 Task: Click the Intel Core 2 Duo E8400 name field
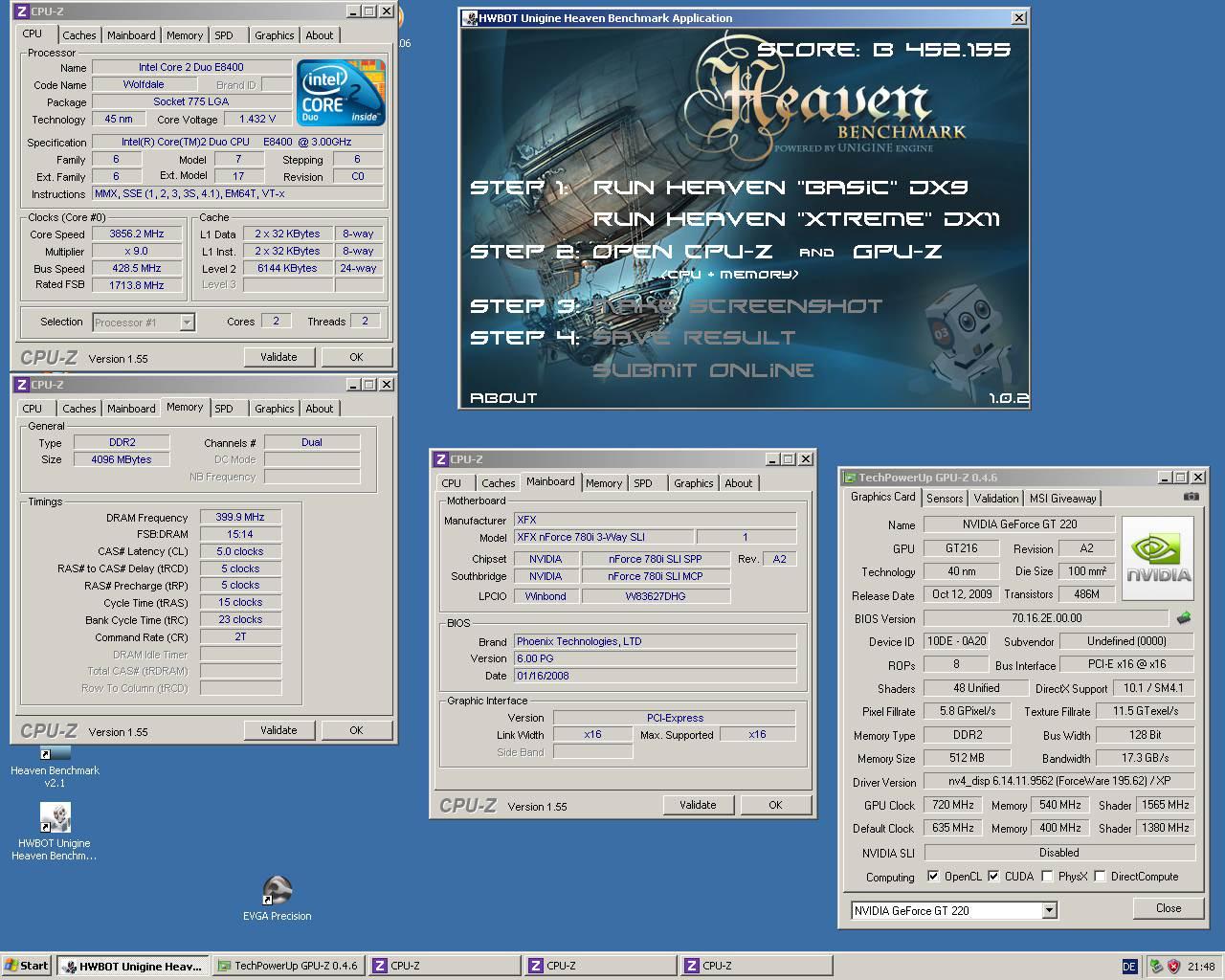191,68
